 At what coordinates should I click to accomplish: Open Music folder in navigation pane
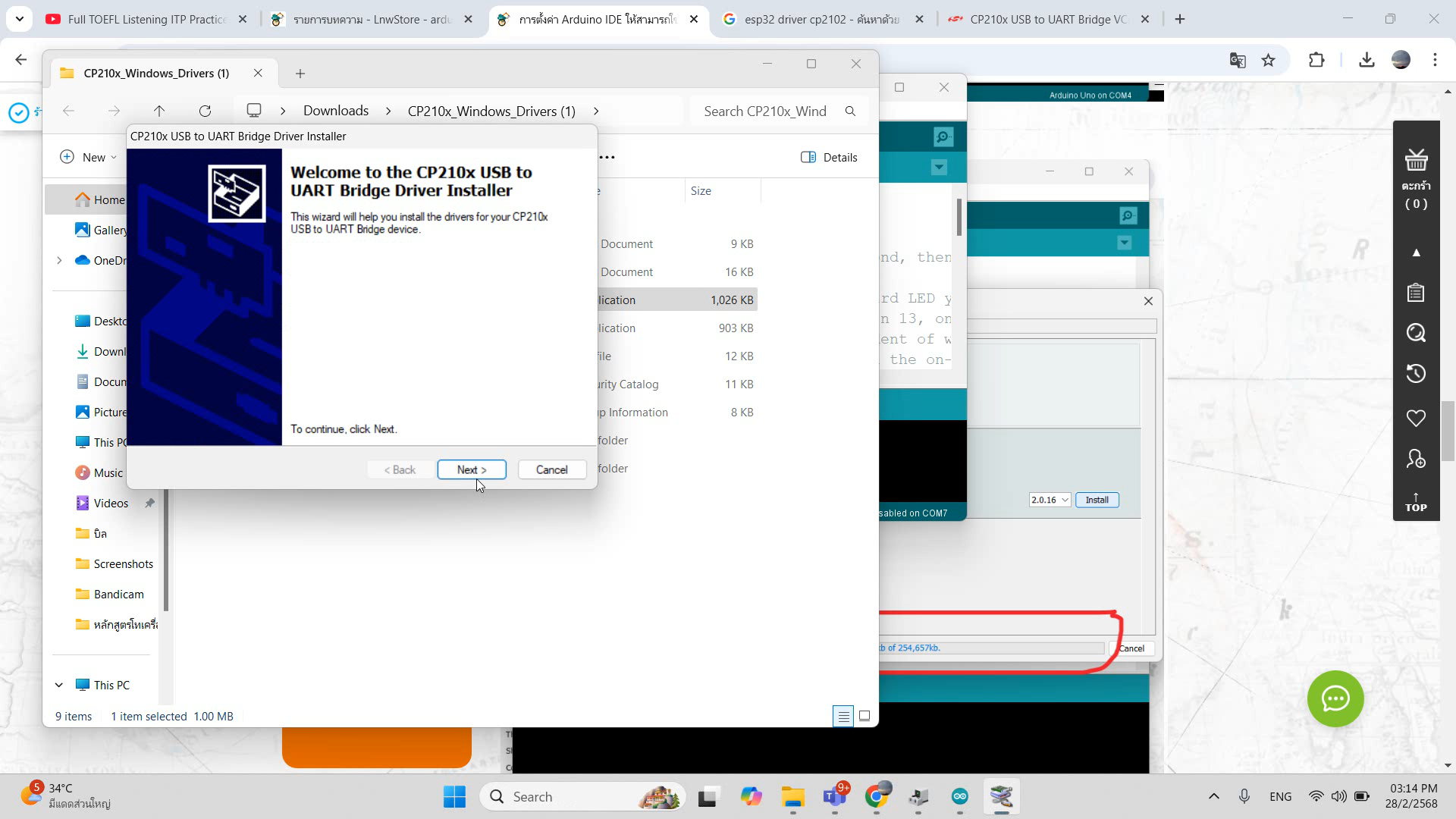(x=99, y=472)
